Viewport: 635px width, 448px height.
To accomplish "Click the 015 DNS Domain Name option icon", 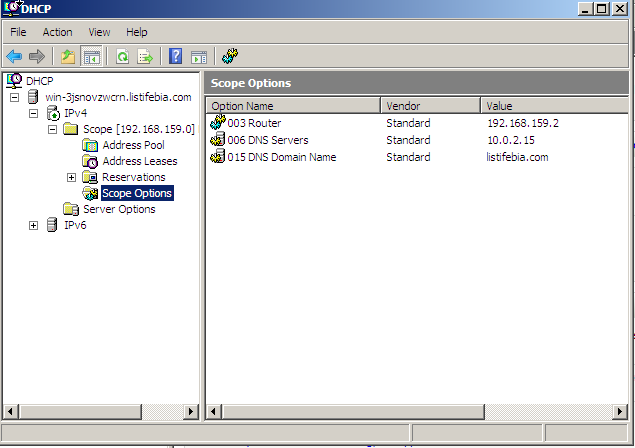I will (x=217, y=156).
